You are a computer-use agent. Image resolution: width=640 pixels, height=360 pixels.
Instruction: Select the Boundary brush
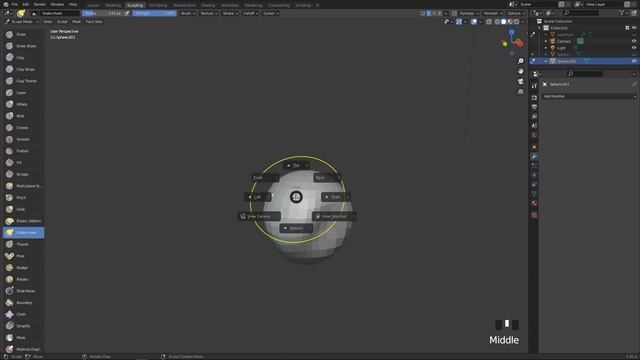[23, 303]
